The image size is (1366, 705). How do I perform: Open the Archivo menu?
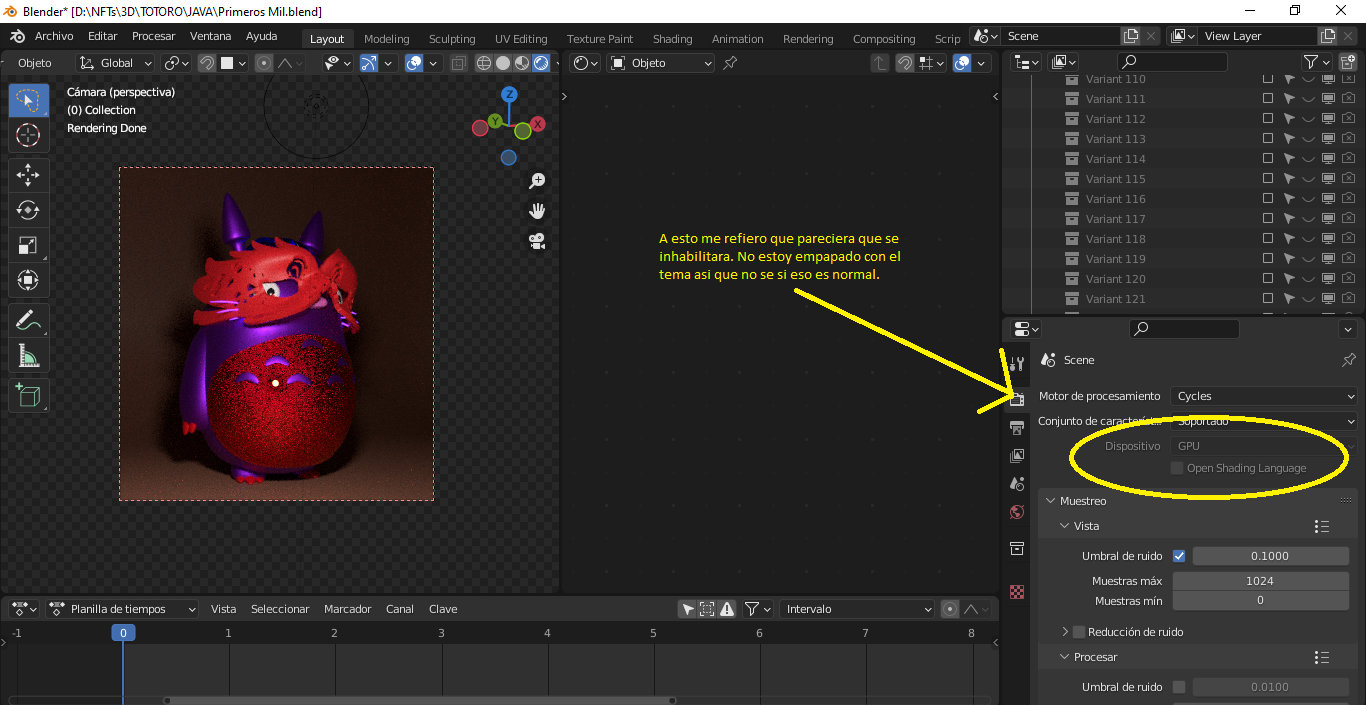54,36
